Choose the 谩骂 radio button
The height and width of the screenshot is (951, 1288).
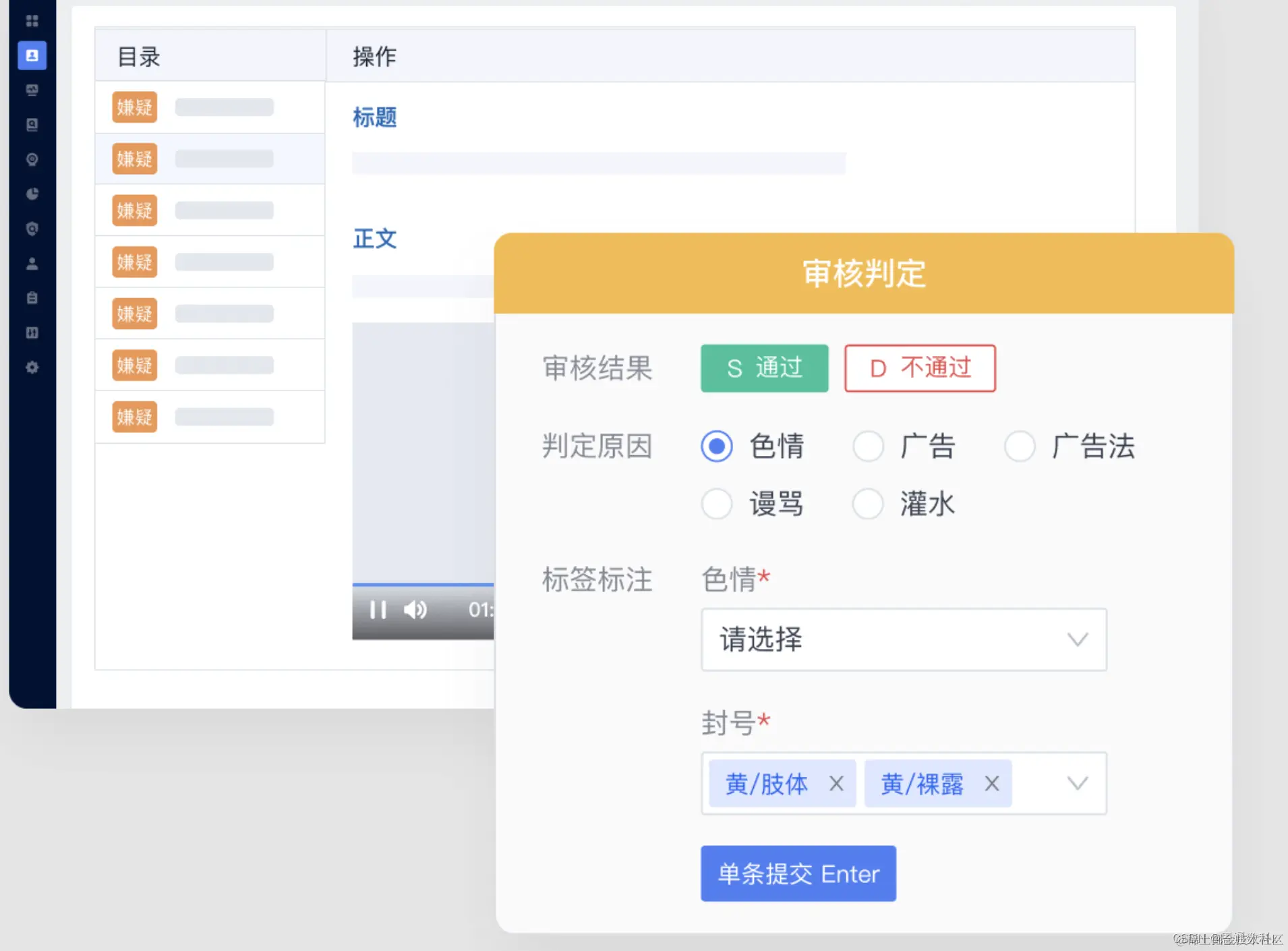716,504
